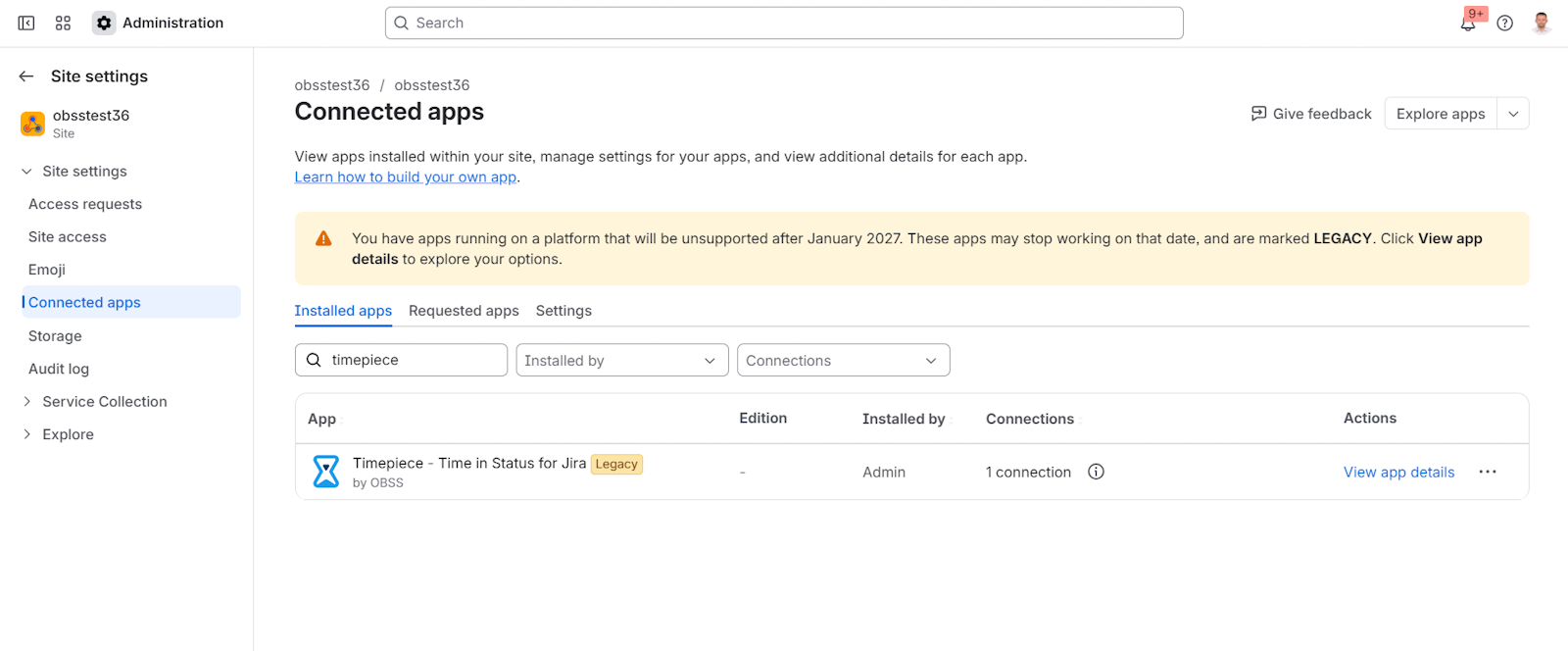Open the three-dot actions menu for Timepiece
Image resolution: width=1568 pixels, height=651 pixels.
coord(1488,472)
